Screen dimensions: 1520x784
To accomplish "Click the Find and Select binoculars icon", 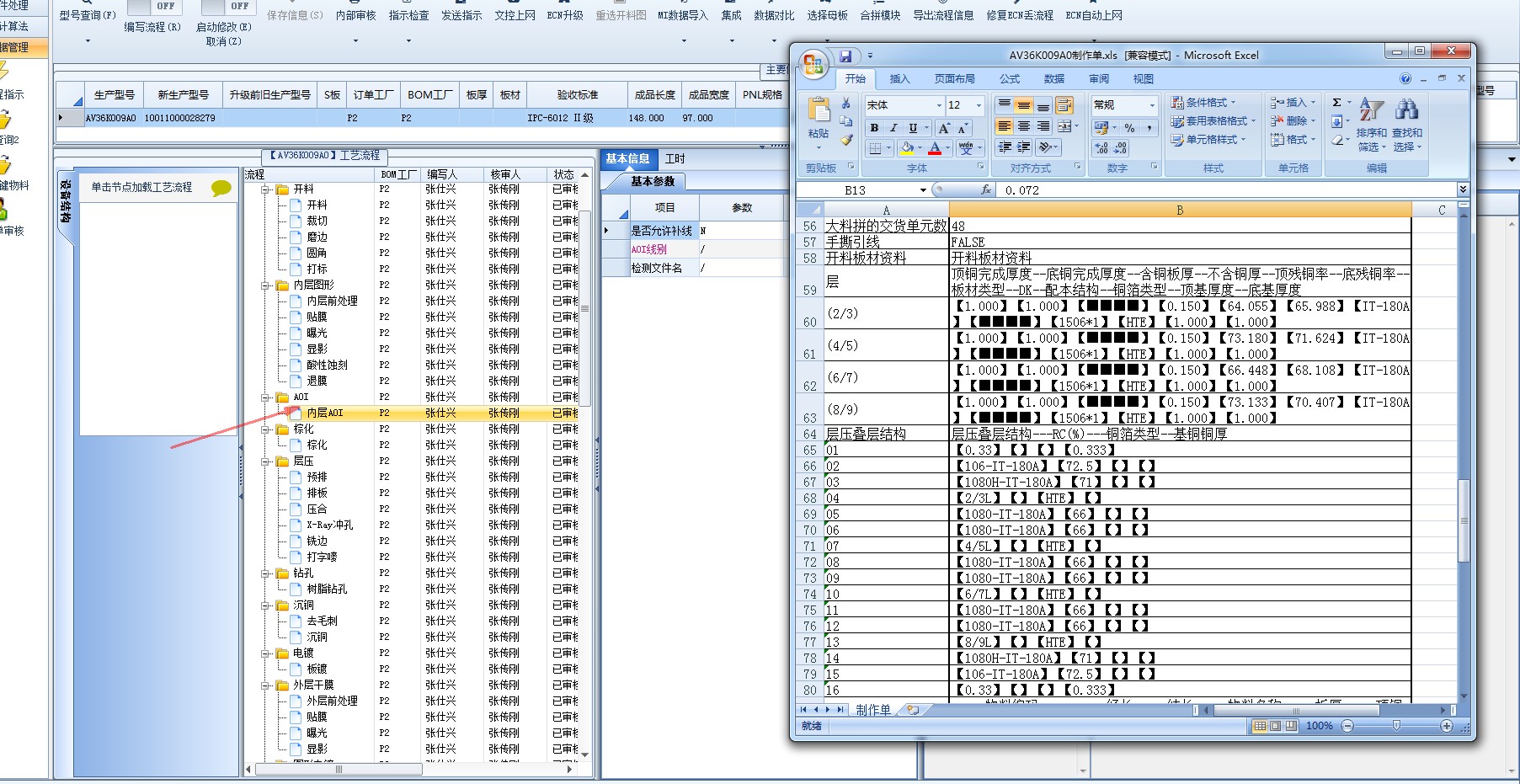I will pos(1406,109).
